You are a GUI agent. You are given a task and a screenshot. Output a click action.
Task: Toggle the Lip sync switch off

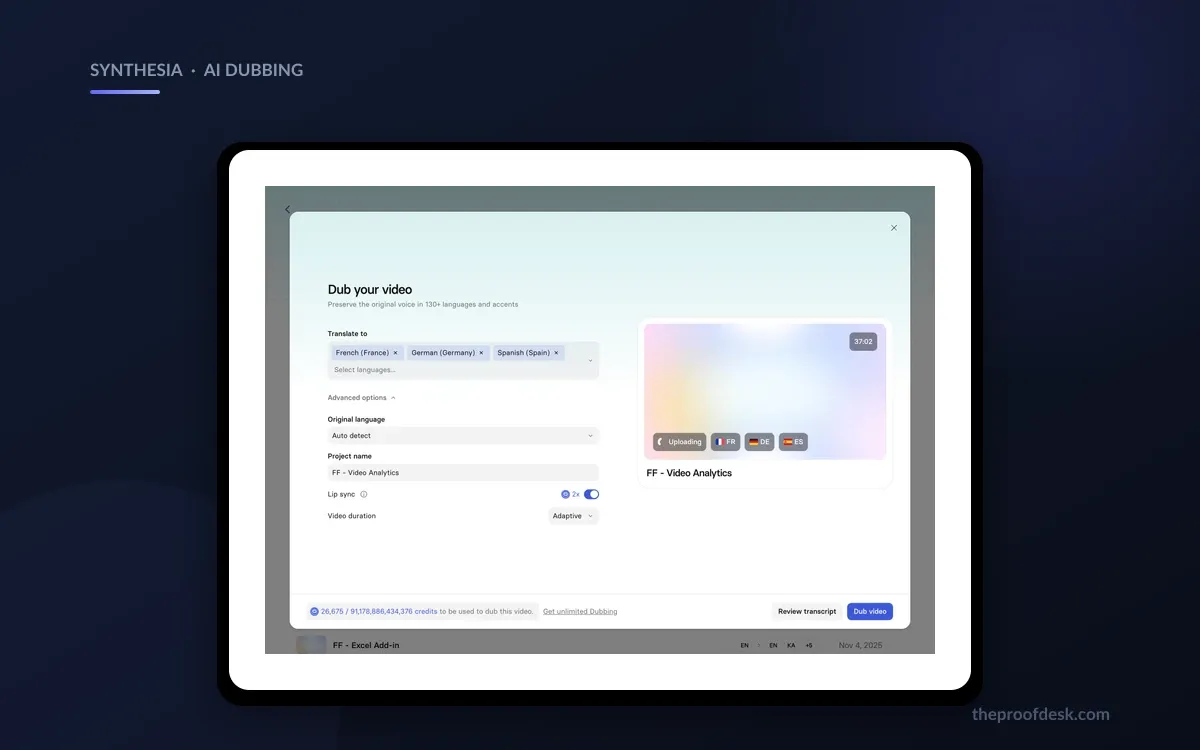[591, 494]
